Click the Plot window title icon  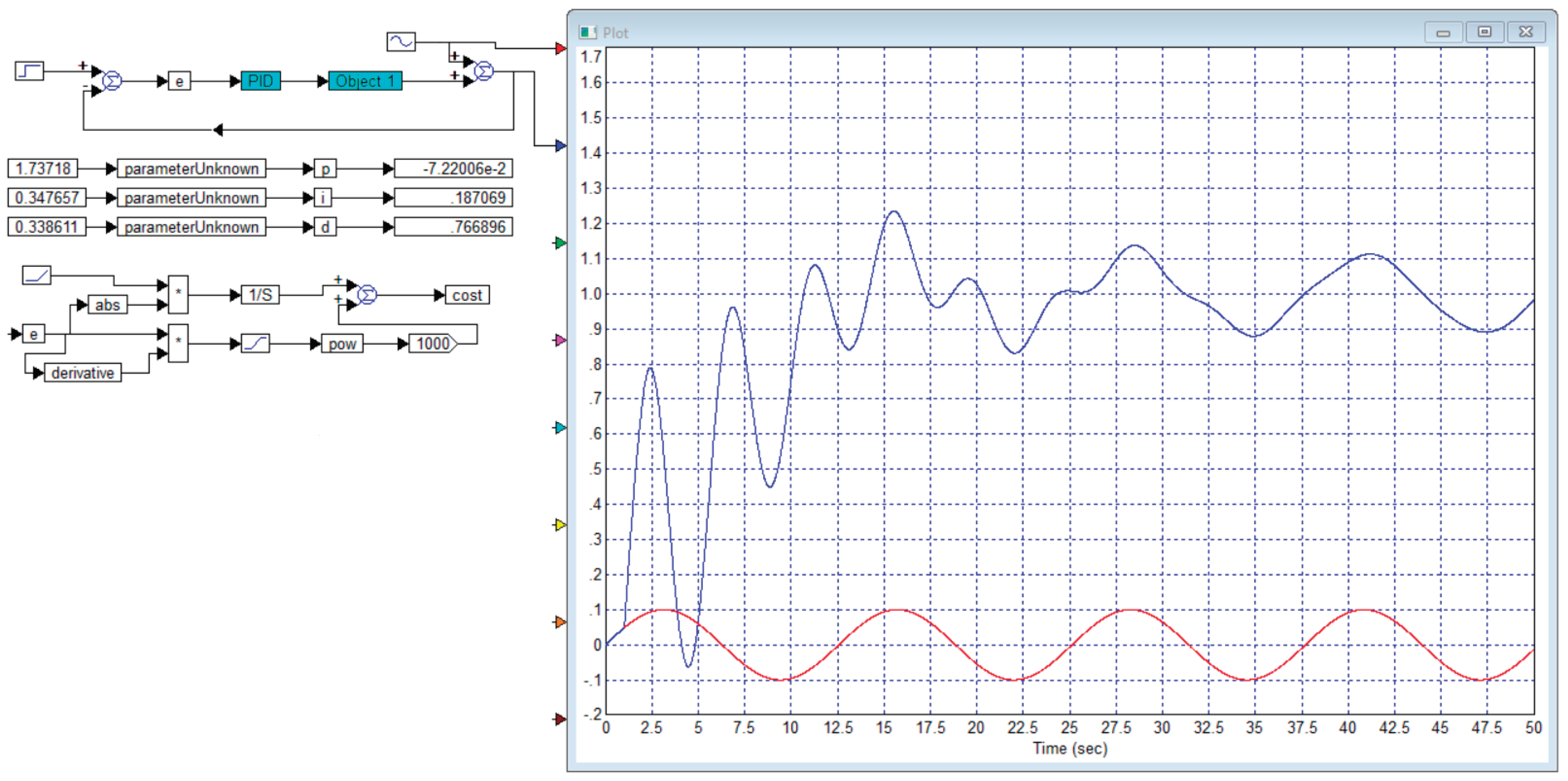click(588, 32)
